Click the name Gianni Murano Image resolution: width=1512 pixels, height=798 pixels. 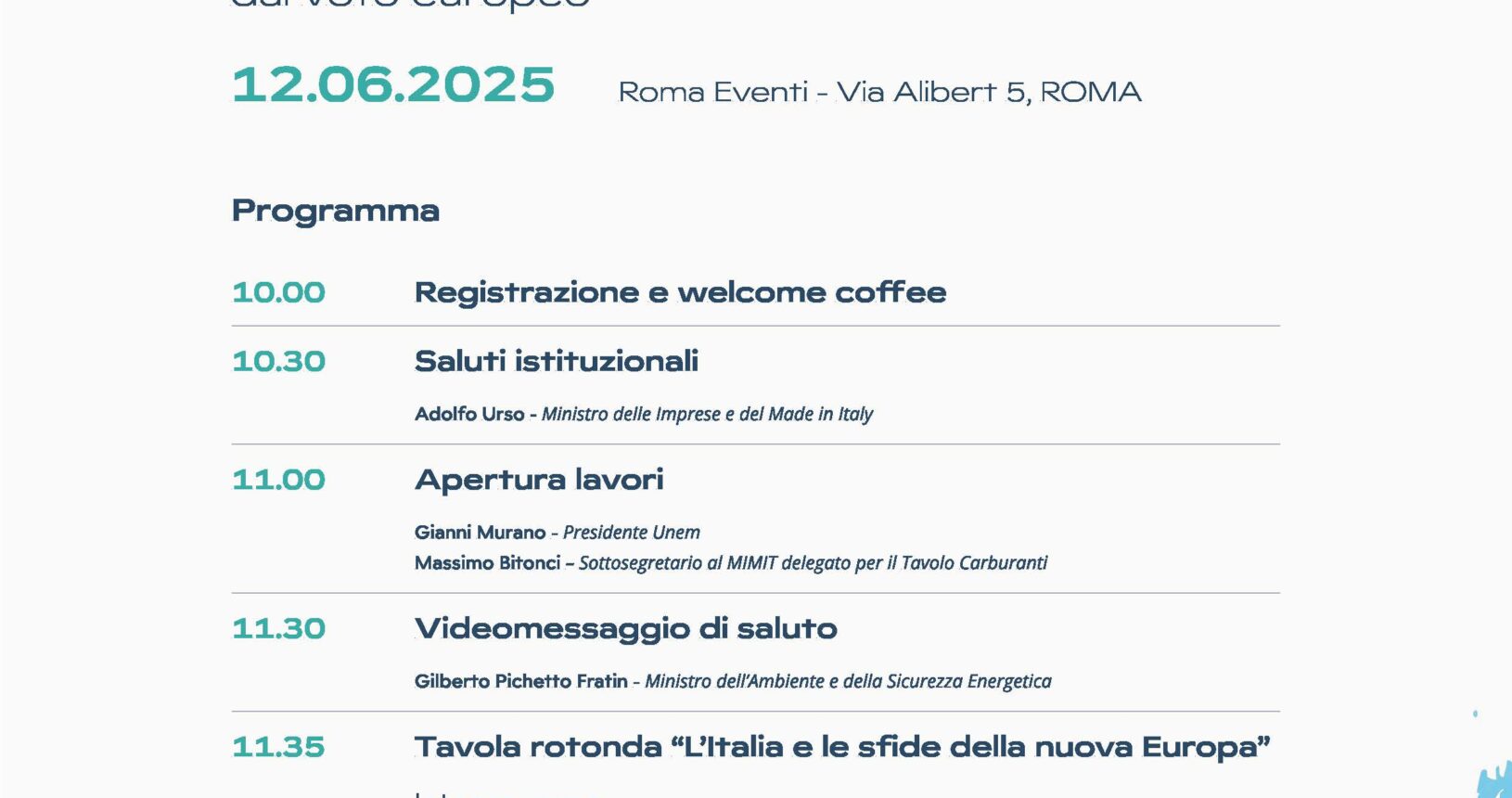[x=480, y=533]
